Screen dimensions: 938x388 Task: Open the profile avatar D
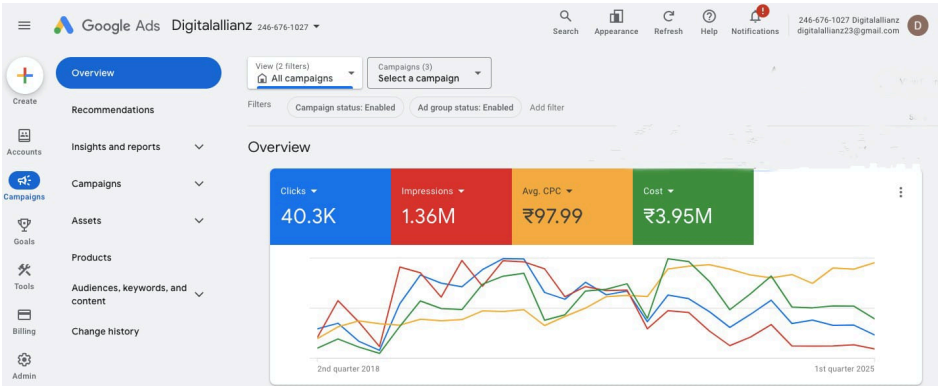pyautogui.click(x=918, y=25)
